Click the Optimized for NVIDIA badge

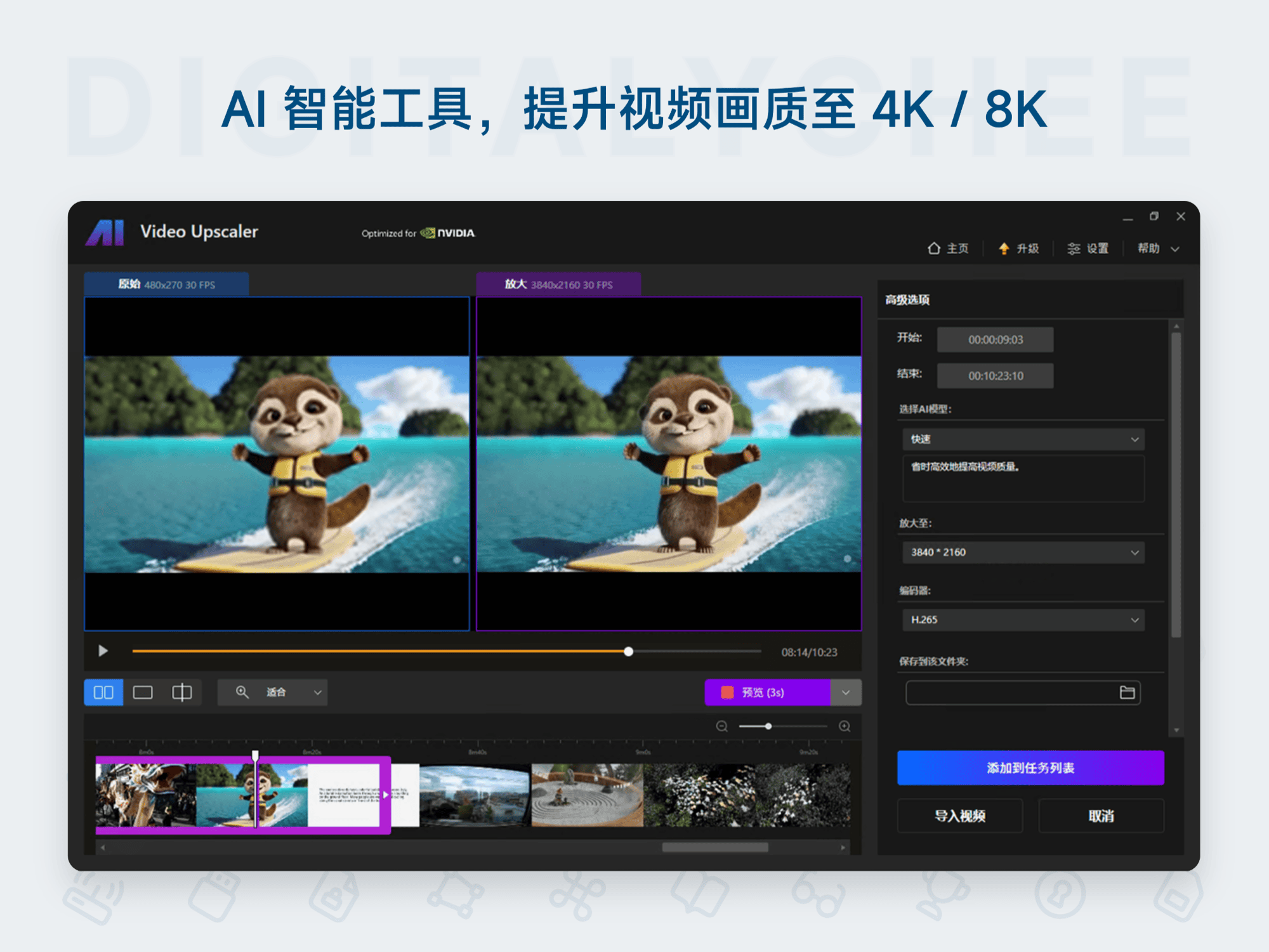[418, 233]
